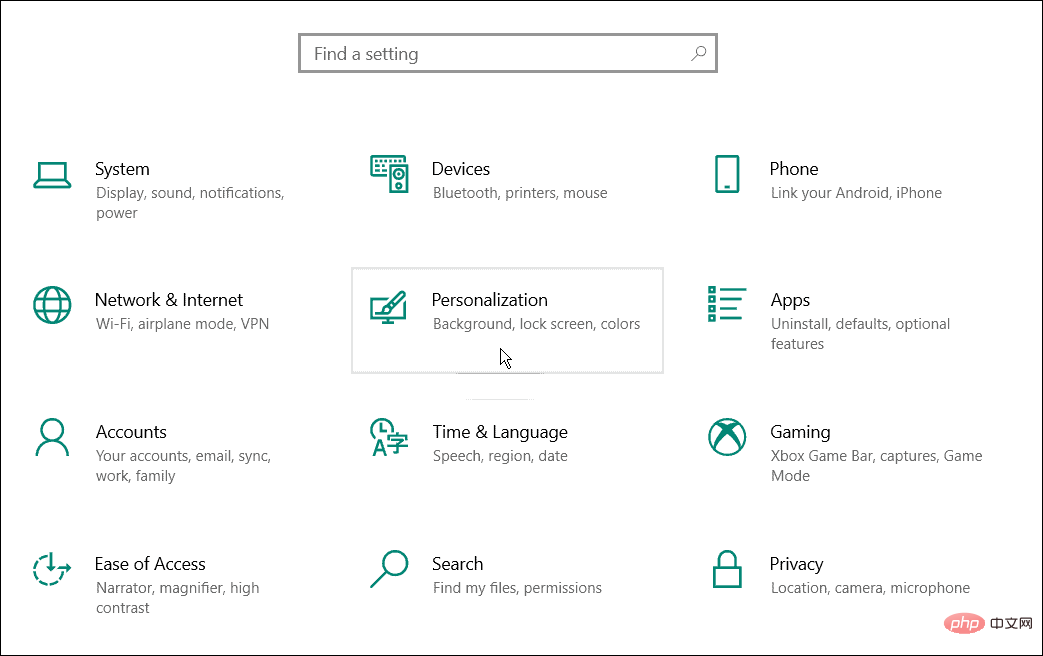Image resolution: width=1043 pixels, height=656 pixels.
Task: Click the System laptop icon
Action: click(52, 175)
